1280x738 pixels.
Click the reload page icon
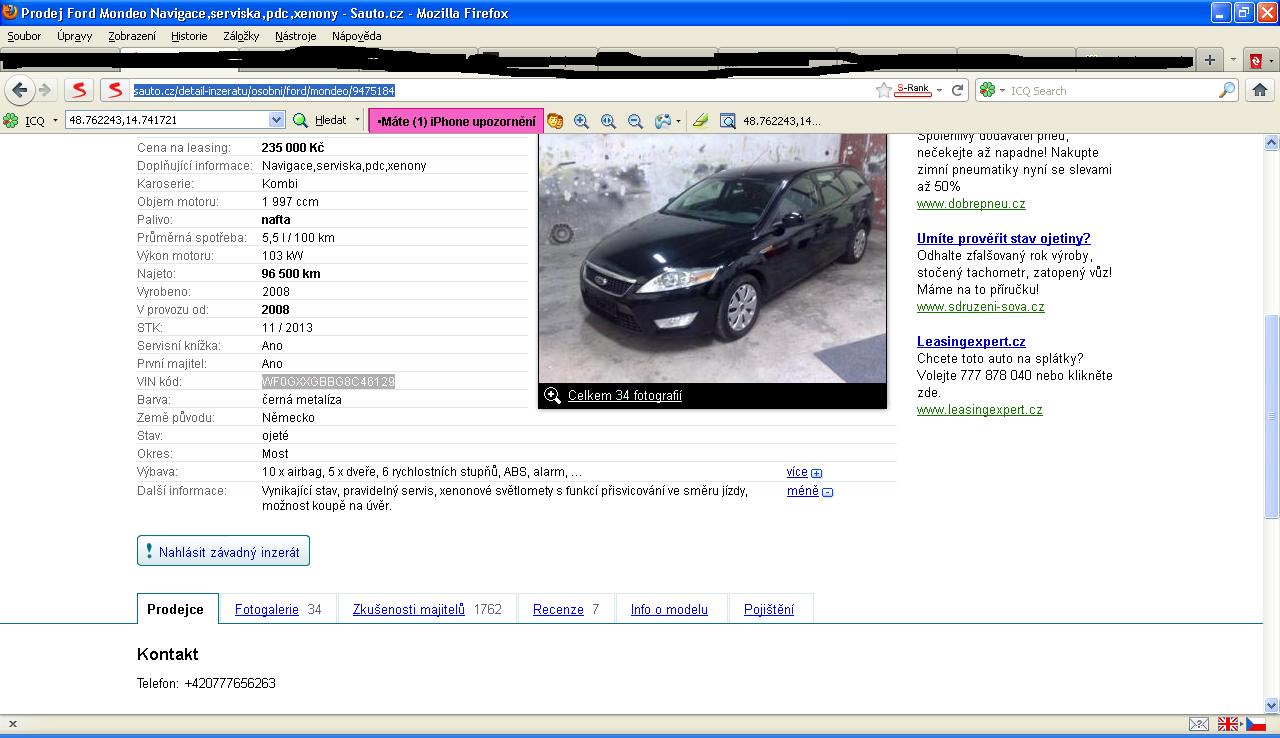(x=957, y=90)
